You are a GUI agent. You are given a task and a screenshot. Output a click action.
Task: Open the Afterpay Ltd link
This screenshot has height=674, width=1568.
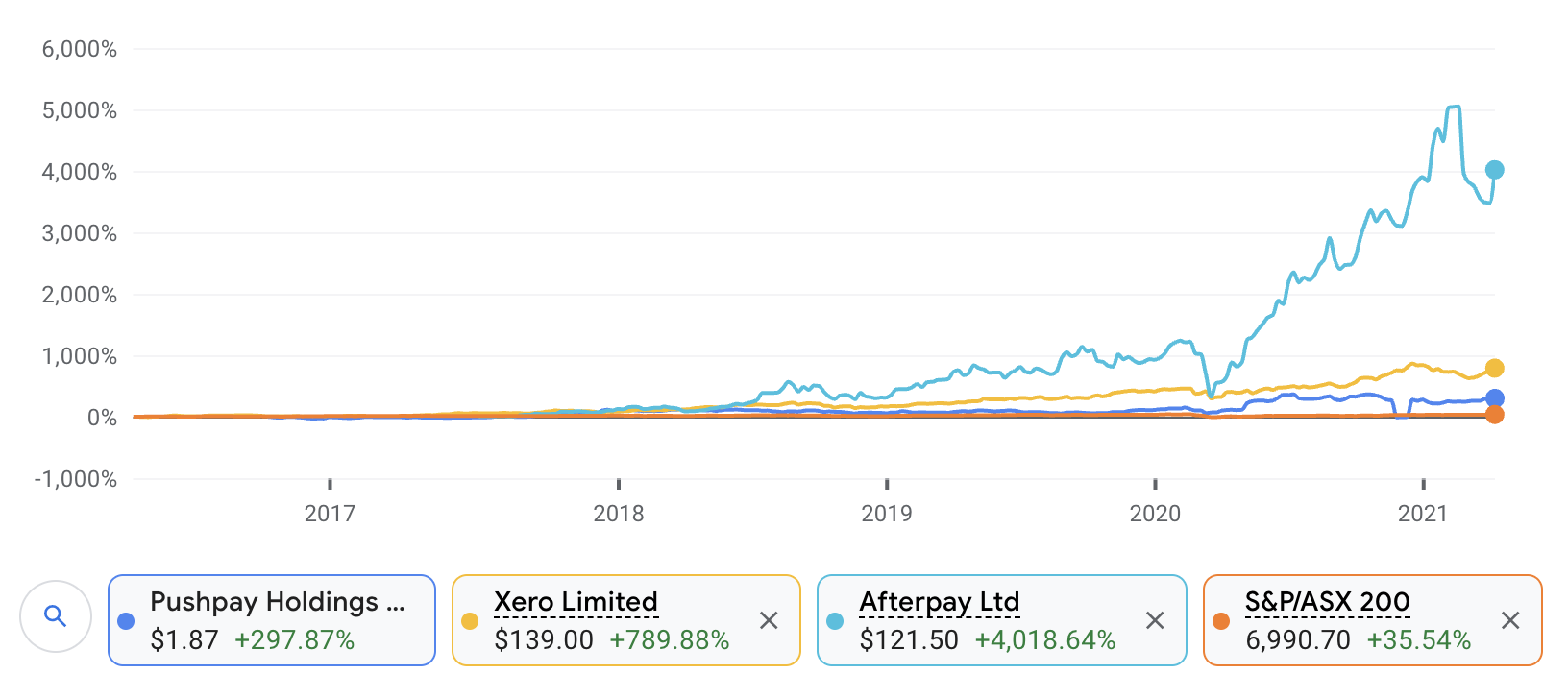[939, 602]
